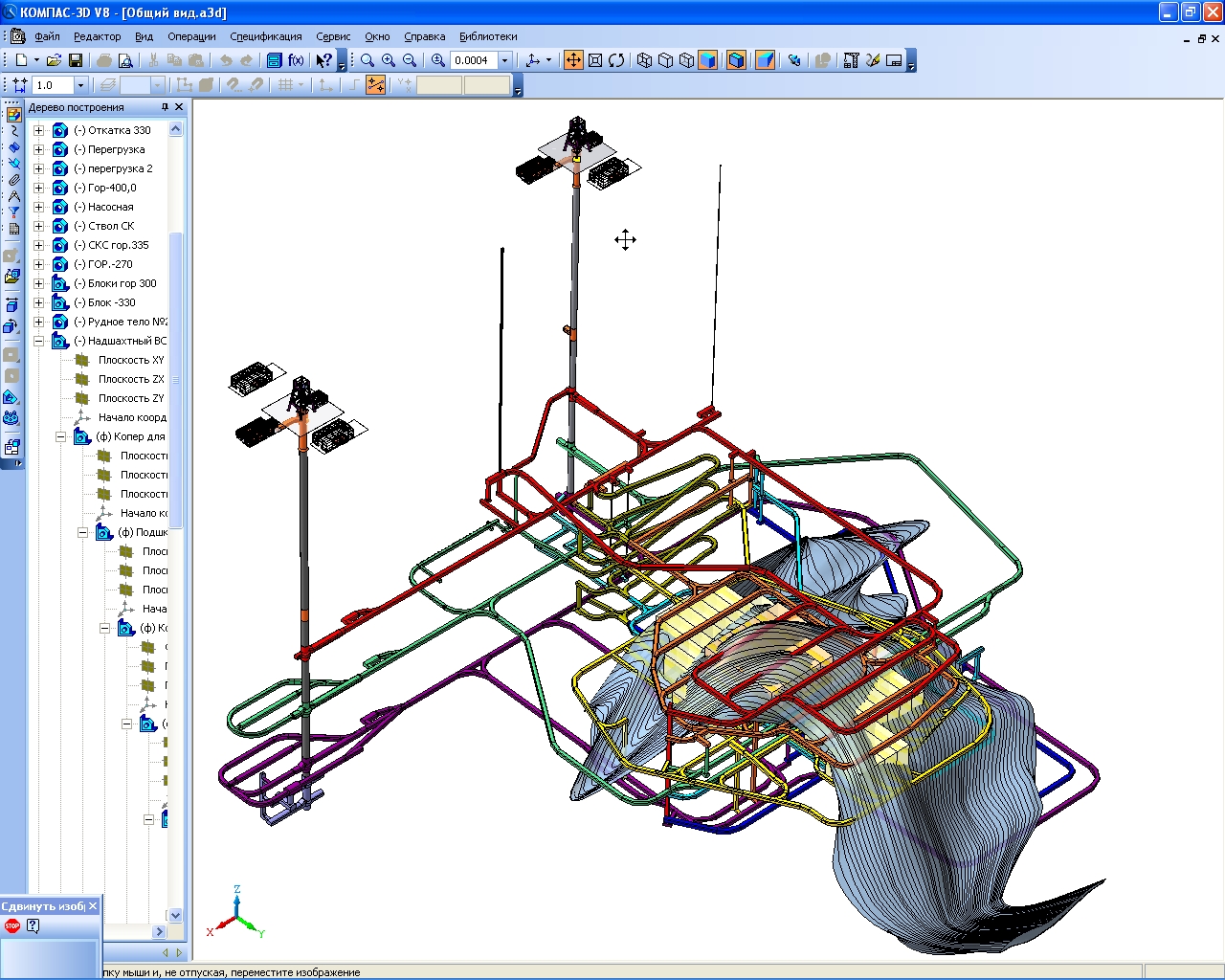Open the add component from file icon
The width and height of the screenshot is (1225, 980).
11,277
